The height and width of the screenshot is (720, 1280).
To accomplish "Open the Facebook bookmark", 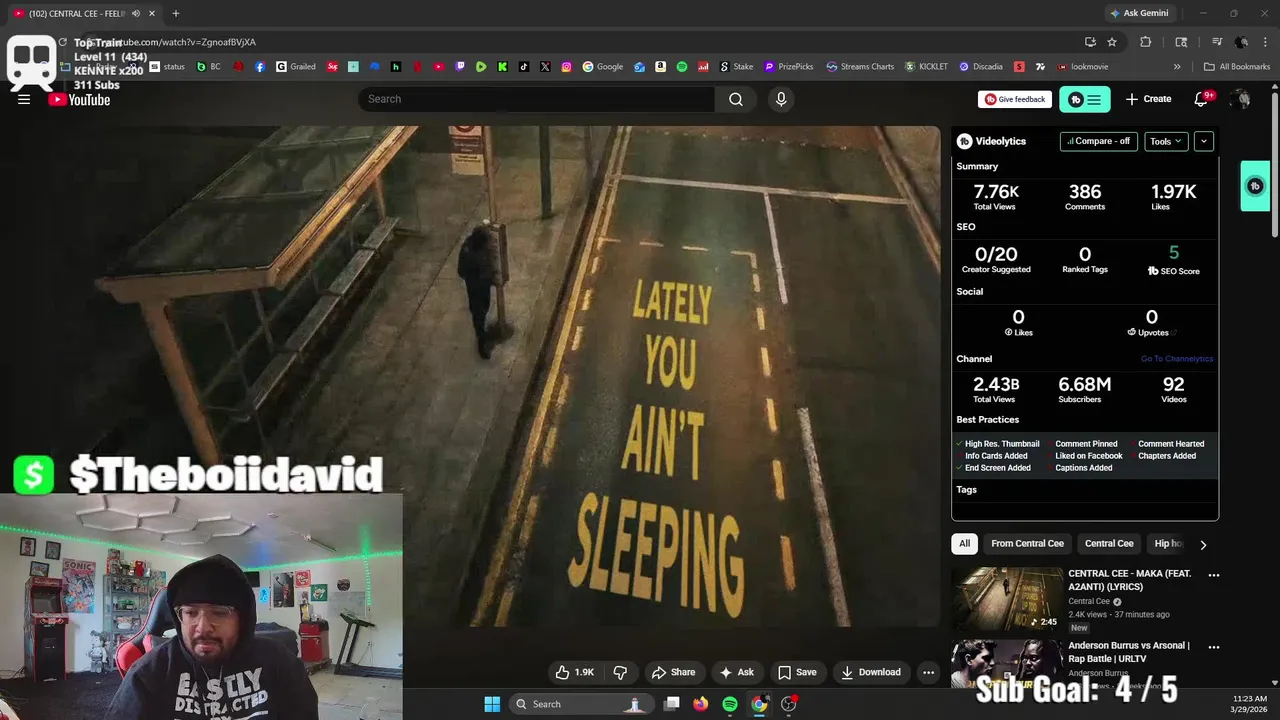I will pyautogui.click(x=260, y=67).
